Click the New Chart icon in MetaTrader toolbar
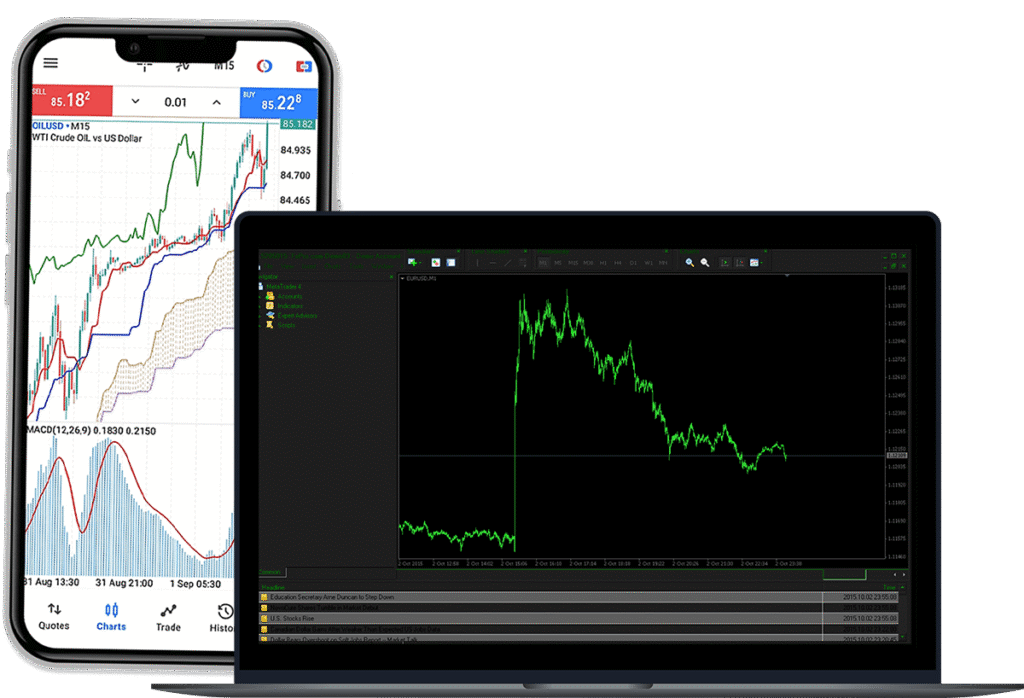 click(413, 262)
